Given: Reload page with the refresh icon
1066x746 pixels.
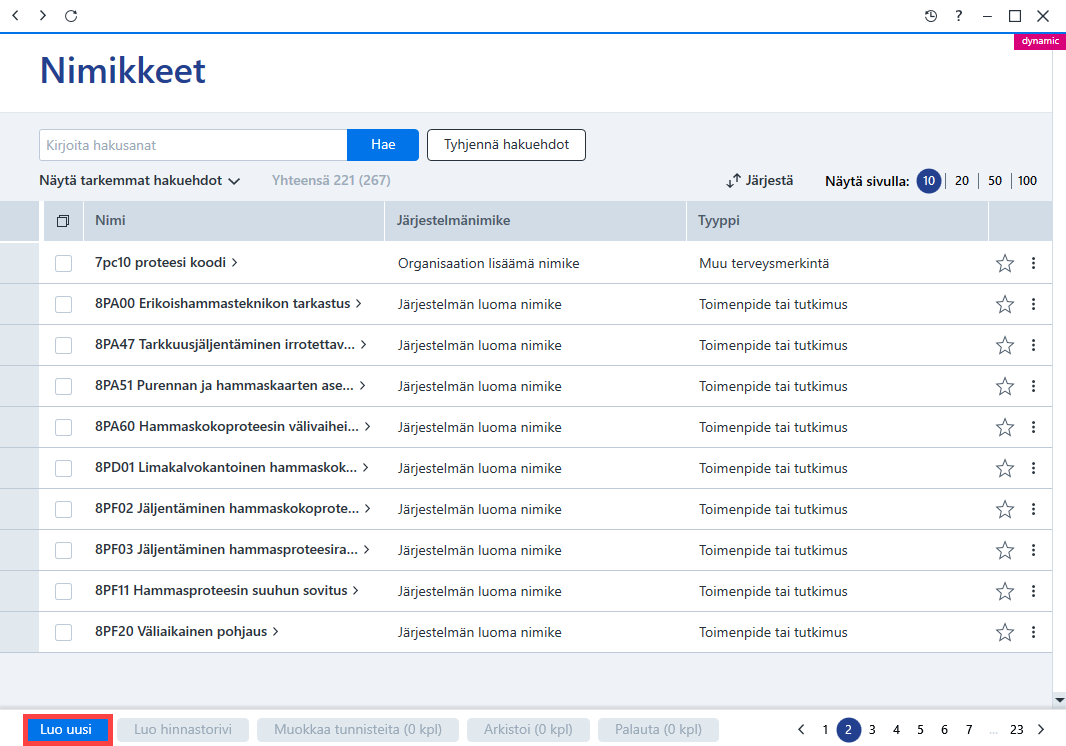Looking at the screenshot, I should point(71,16).
